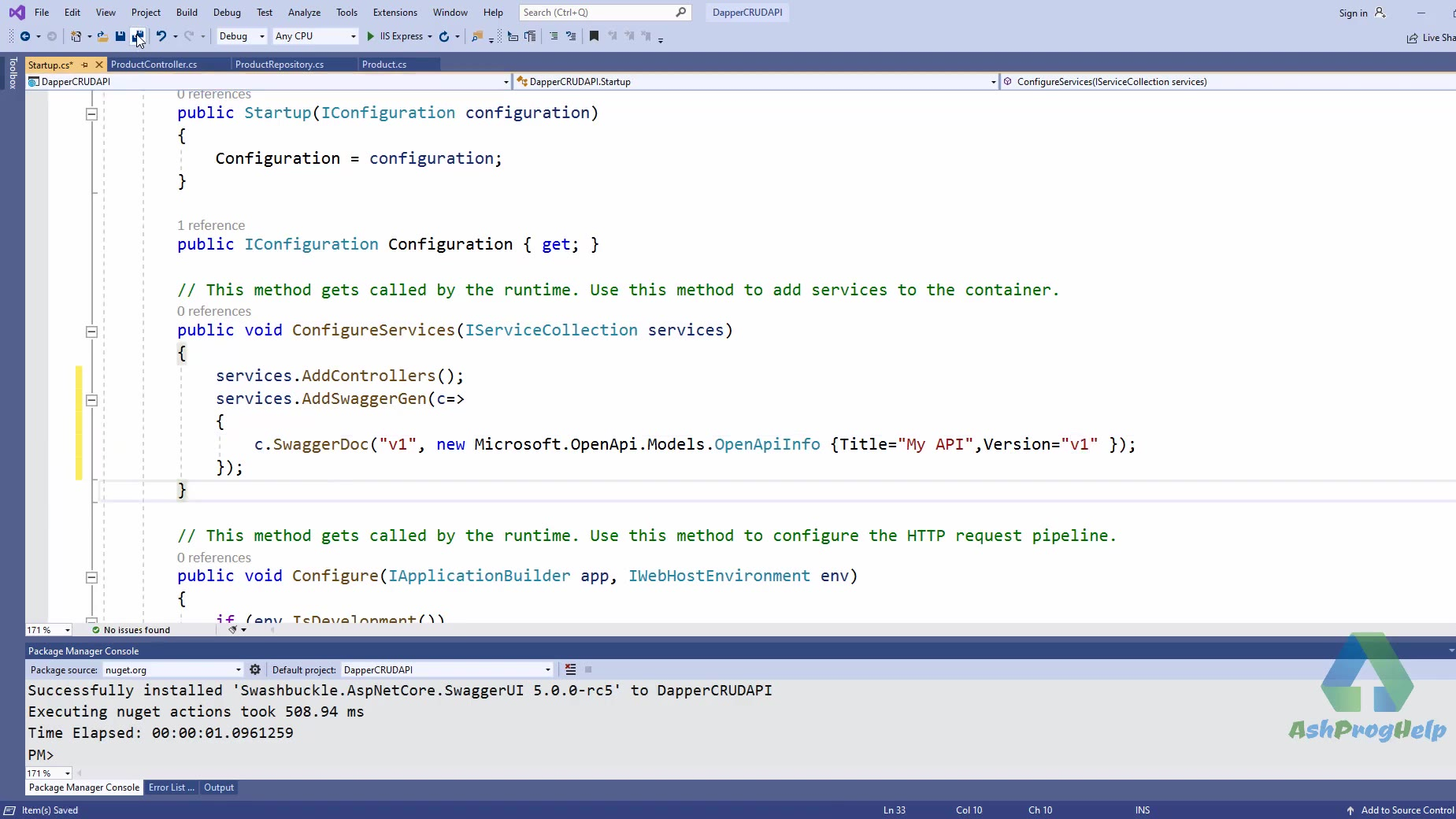Open Package Manager settings gear icon
1456x819 pixels.
255,670
